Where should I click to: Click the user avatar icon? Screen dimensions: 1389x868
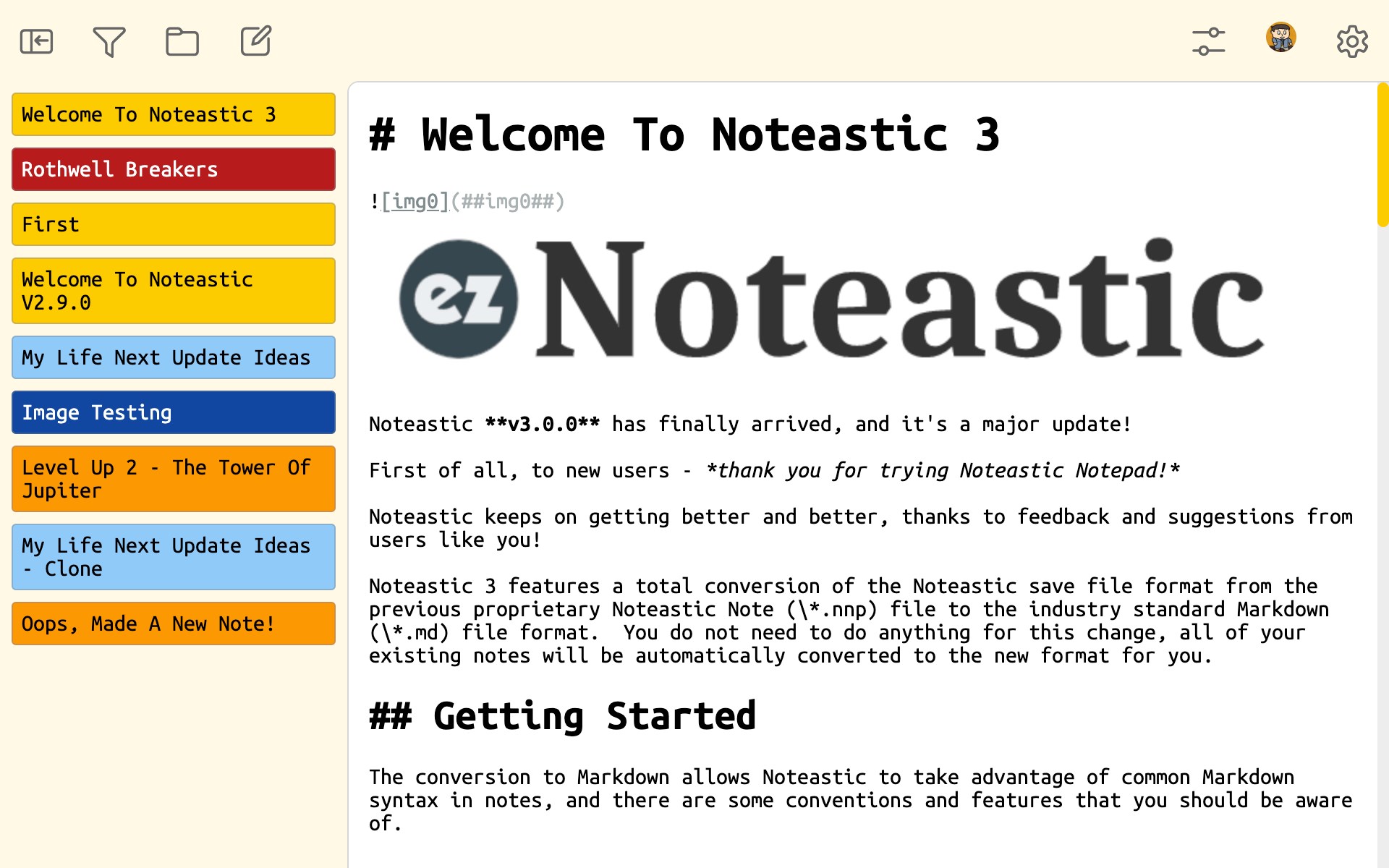[x=1280, y=38]
